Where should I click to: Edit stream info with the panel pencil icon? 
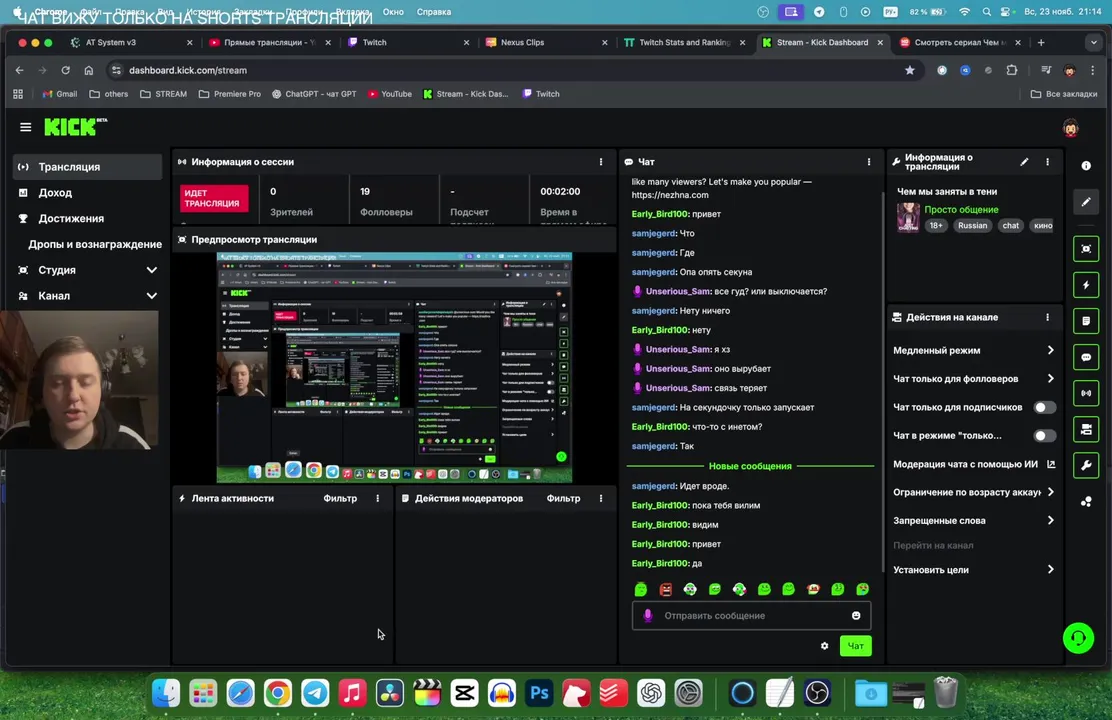click(1024, 162)
